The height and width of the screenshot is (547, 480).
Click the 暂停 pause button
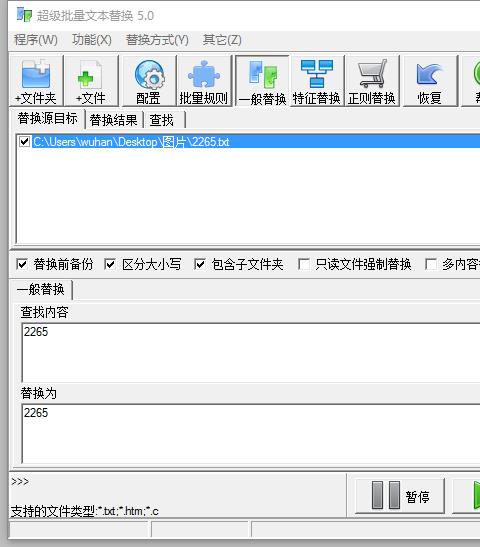coord(400,496)
